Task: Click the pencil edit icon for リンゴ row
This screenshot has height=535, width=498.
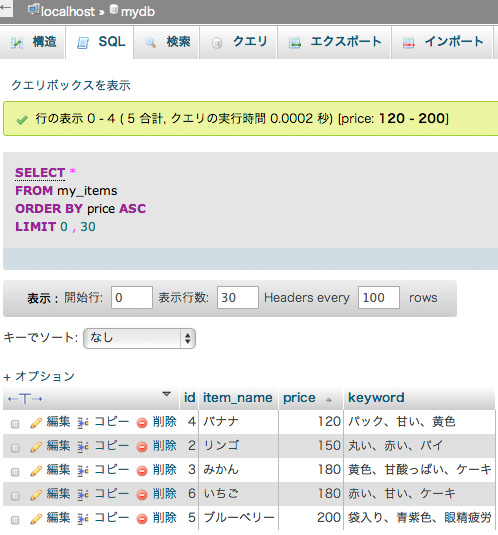Action: click(x=36, y=447)
